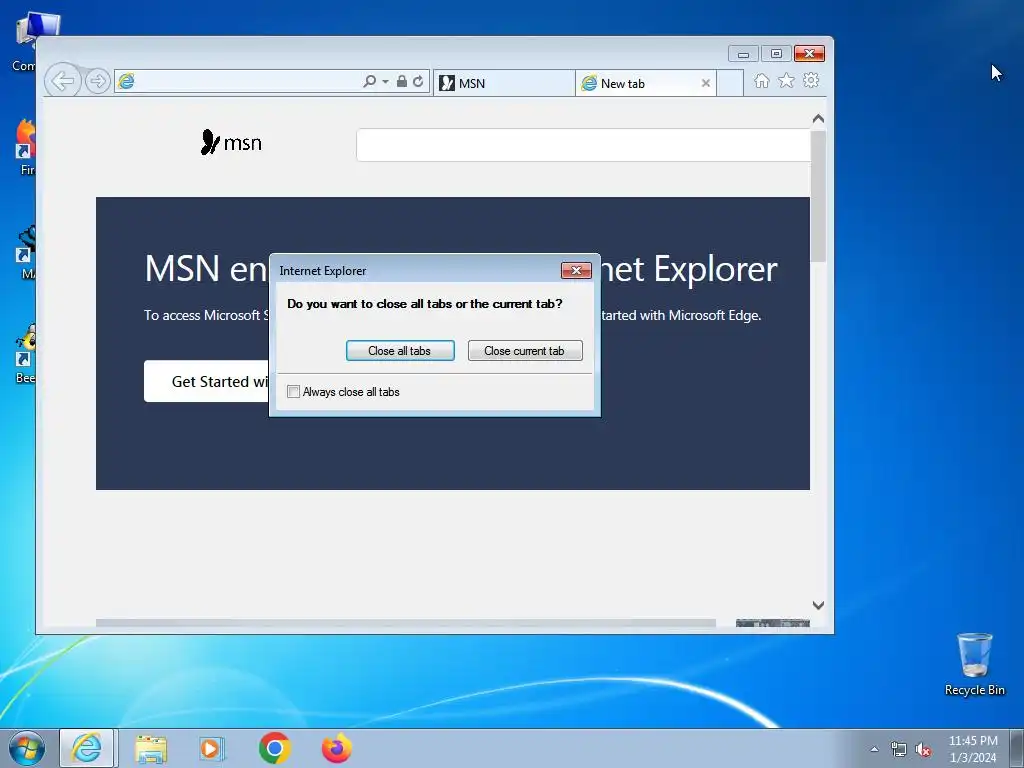Viewport: 1024px width, 768px height.
Task: Refresh the page with reload icon
Action: pos(418,81)
